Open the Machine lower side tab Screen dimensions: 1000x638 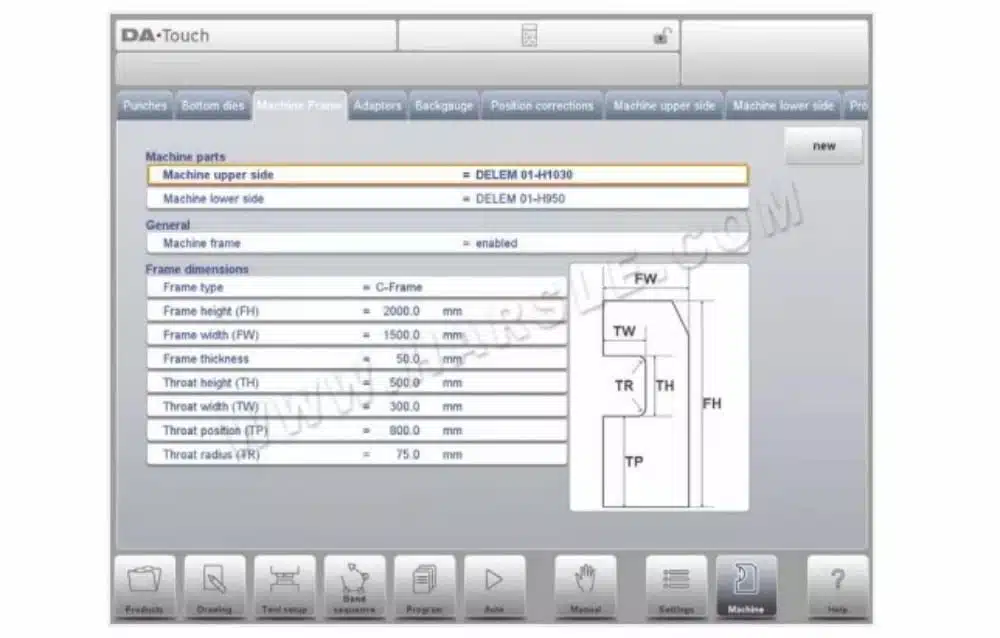(783, 106)
